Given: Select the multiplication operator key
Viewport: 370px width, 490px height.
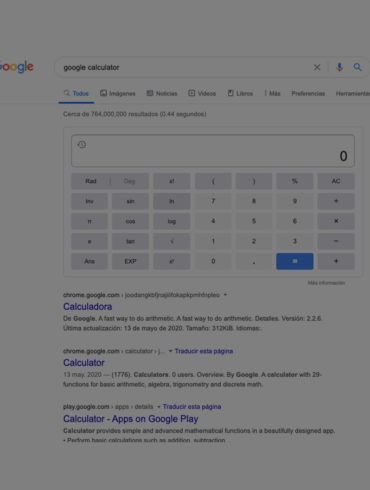Looking at the screenshot, I should coord(336,221).
